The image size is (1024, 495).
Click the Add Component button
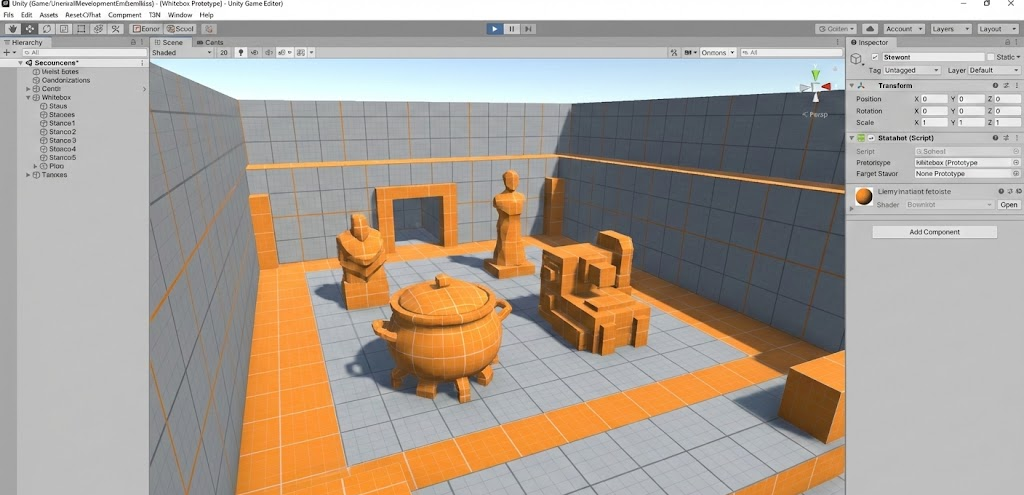[x=934, y=232]
